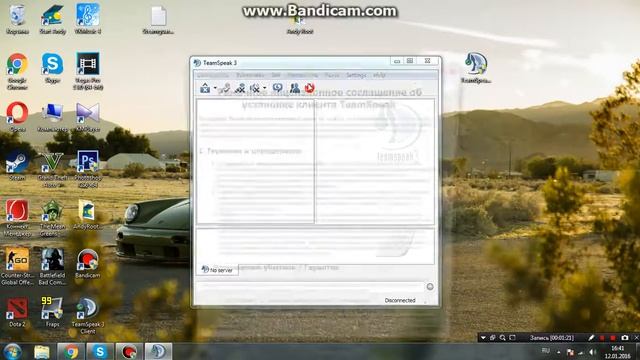Viewport: 640px width, 360px height.
Task: Click the emoticon button beside chat input
Action: (x=430, y=287)
